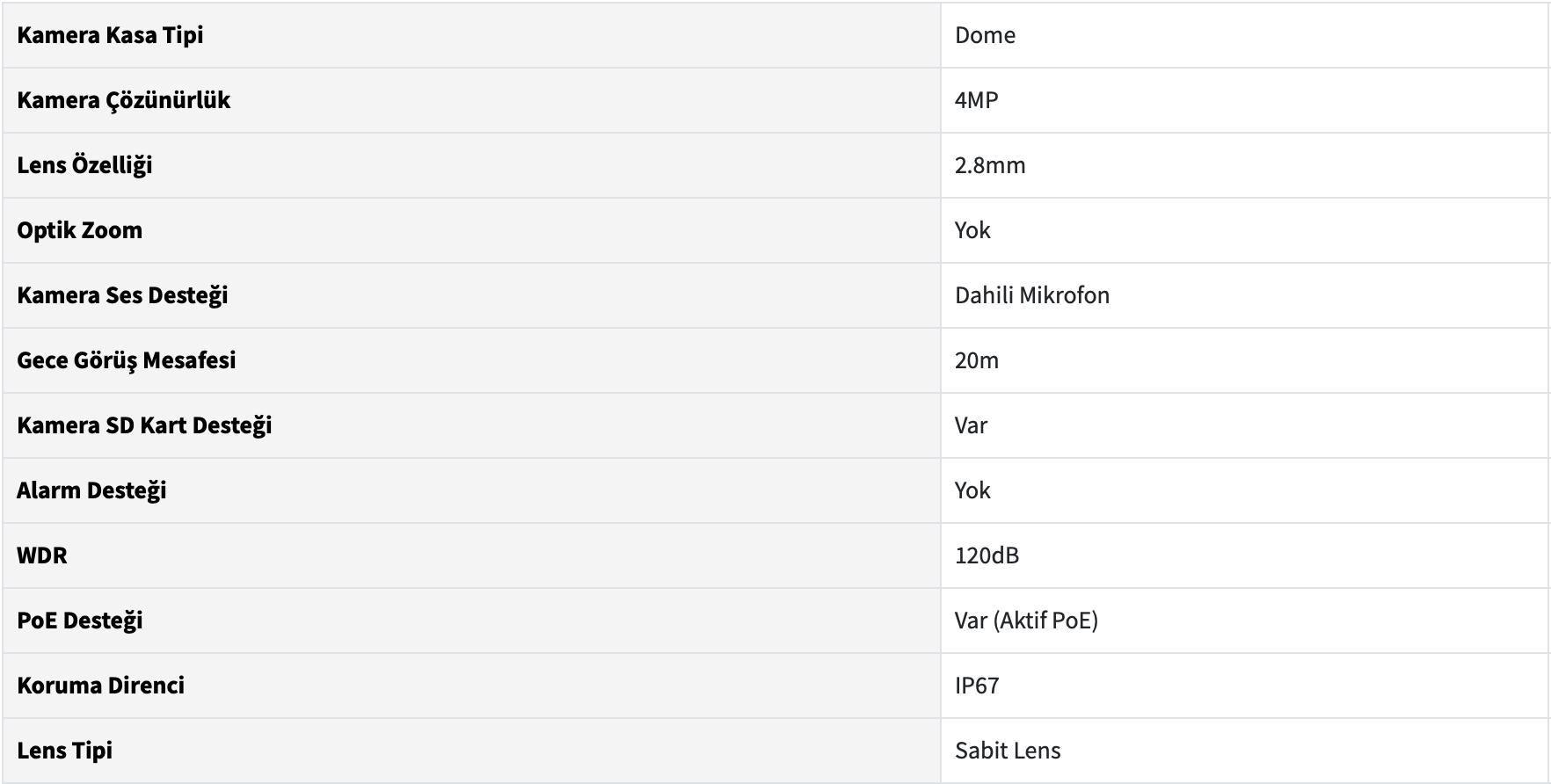
Task: Click the Kamera Ses Desteği label
Action: coord(122,295)
